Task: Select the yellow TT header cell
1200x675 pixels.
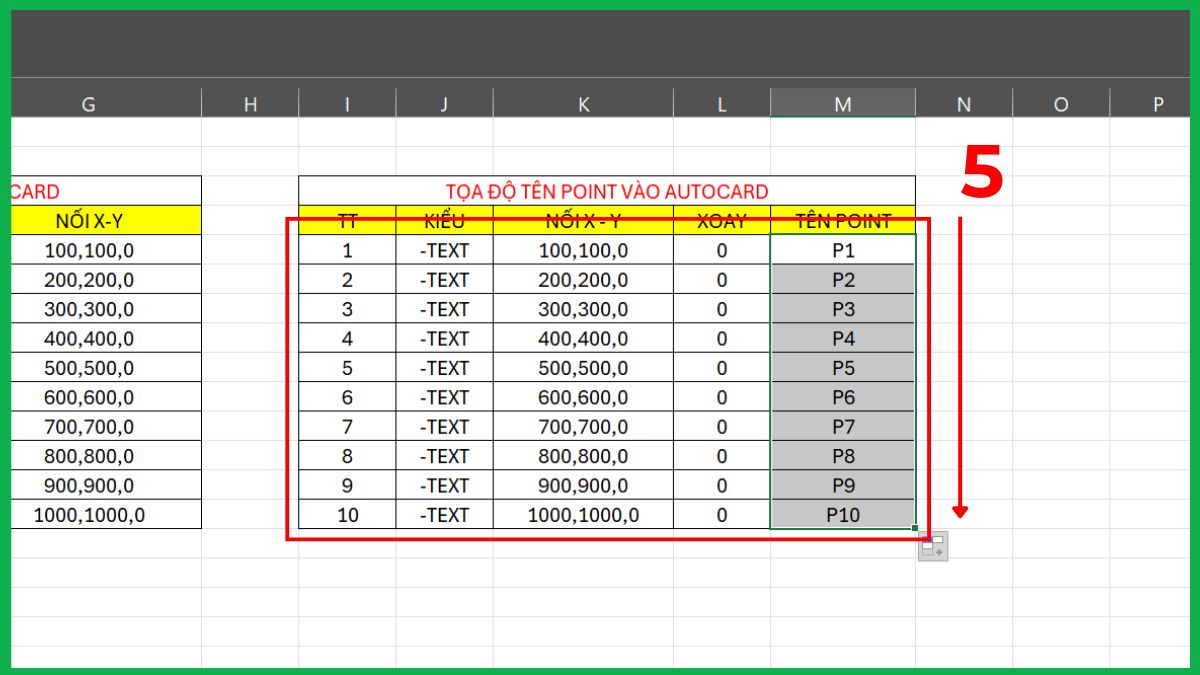Action: [347, 220]
